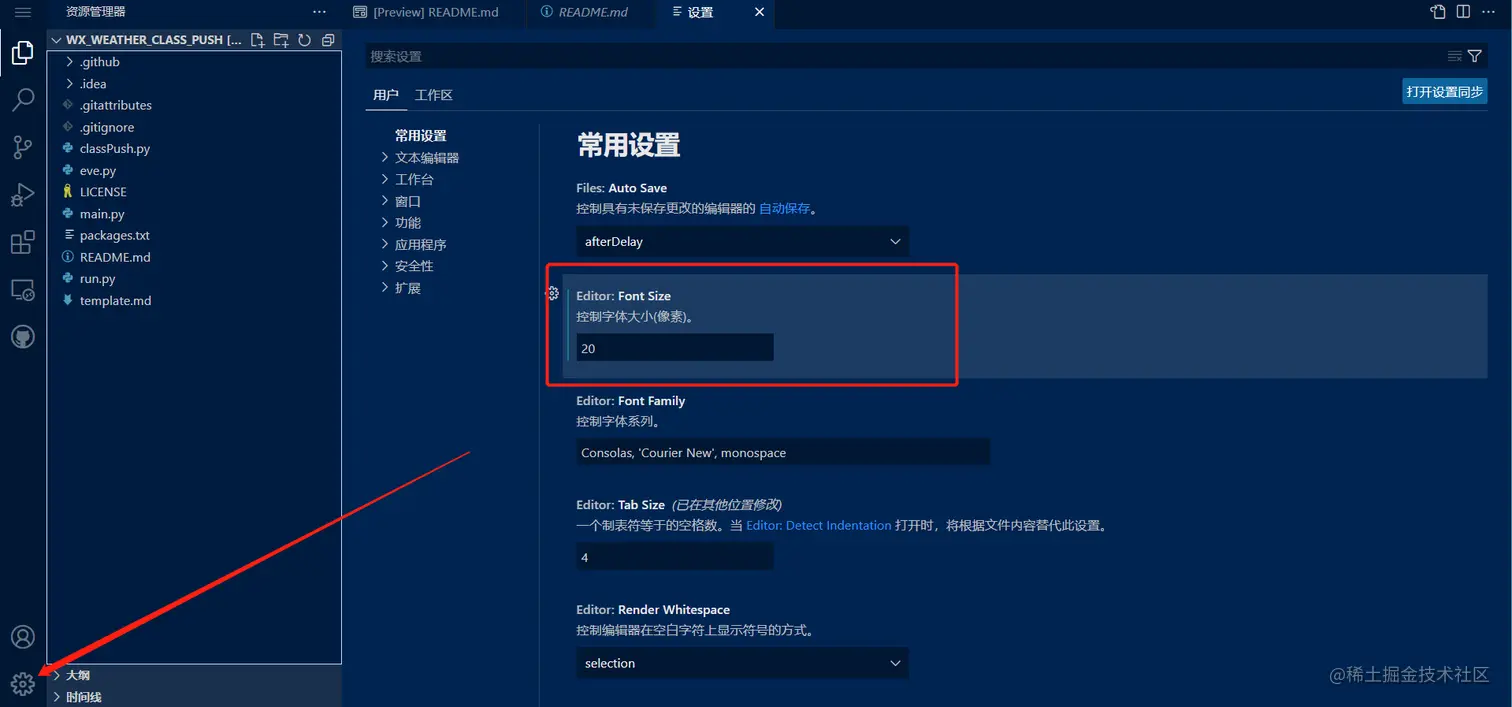Open the hamburger application menu
The image size is (1512, 707).
pos(22,12)
